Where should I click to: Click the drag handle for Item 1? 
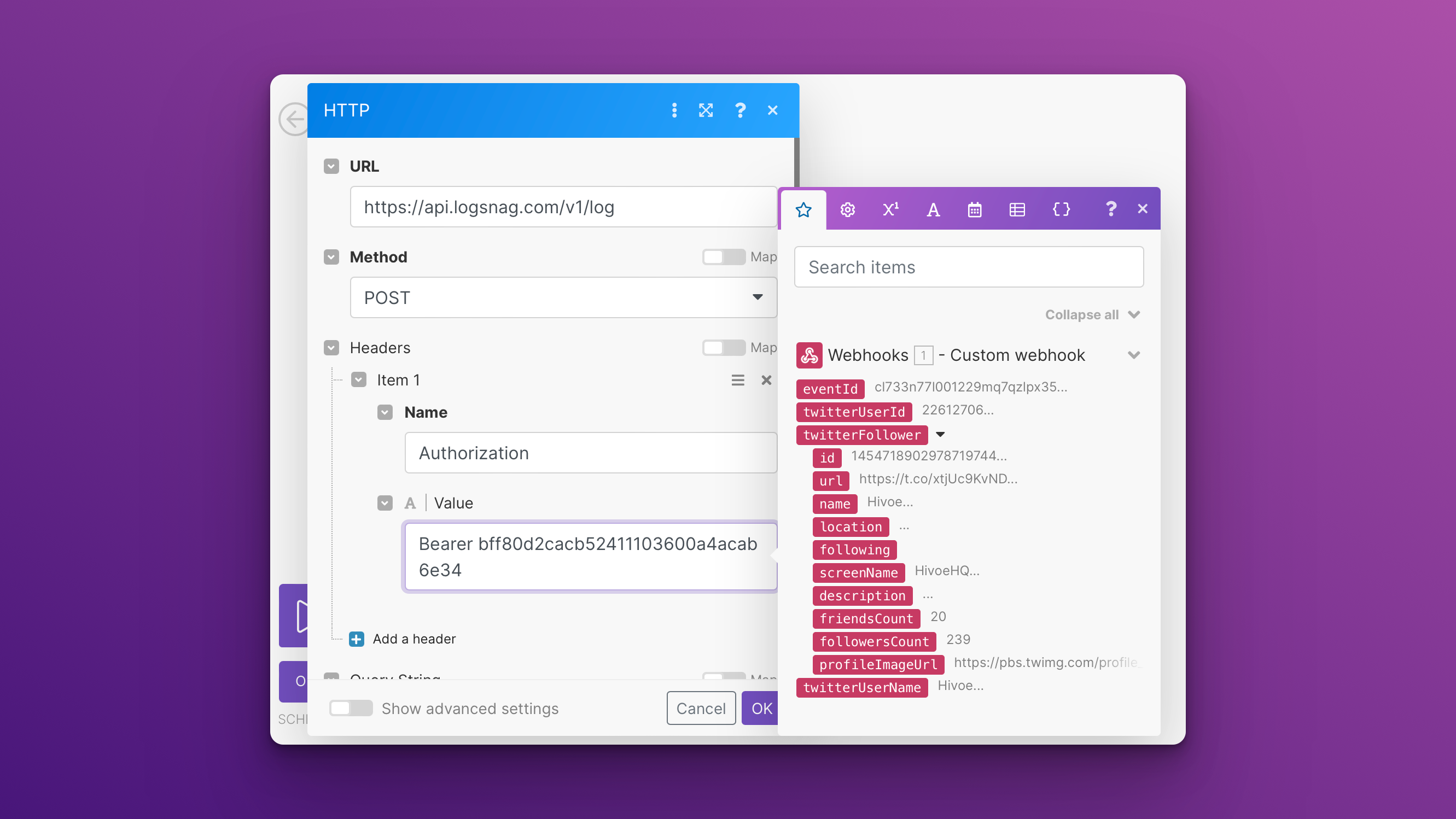click(x=738, y=380)
